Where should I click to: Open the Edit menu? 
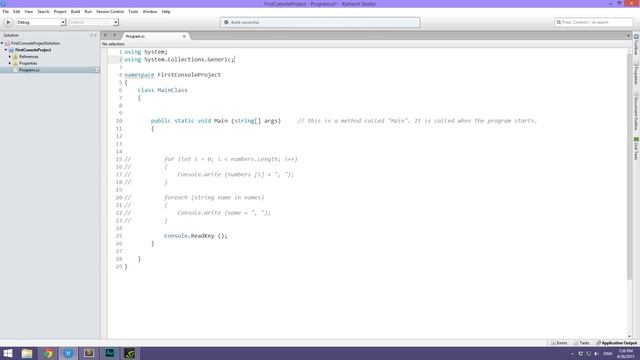(16, 12)
